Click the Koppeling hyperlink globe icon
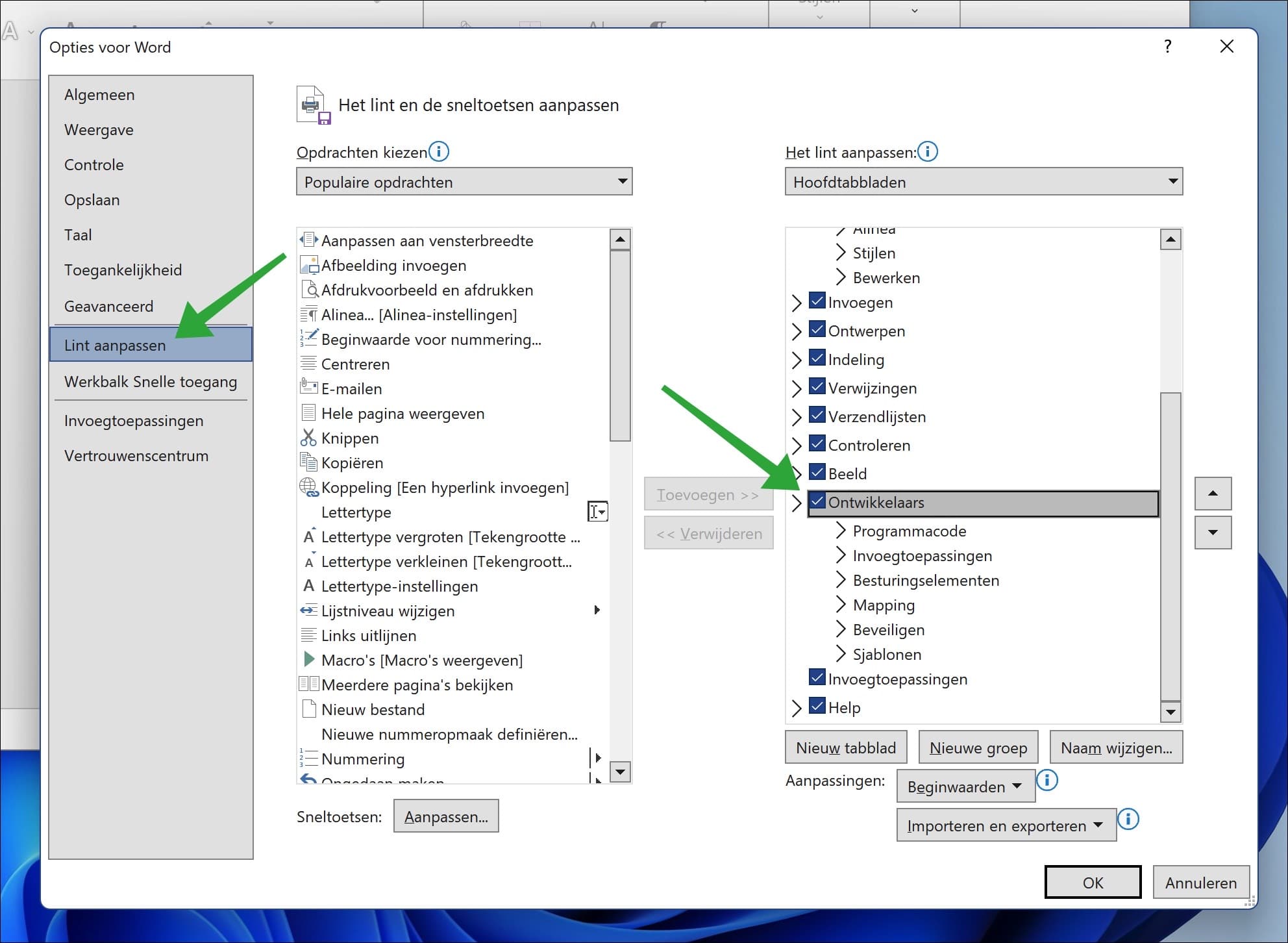The height and width of the screenshot is (943, 1288). pos(308,487)
